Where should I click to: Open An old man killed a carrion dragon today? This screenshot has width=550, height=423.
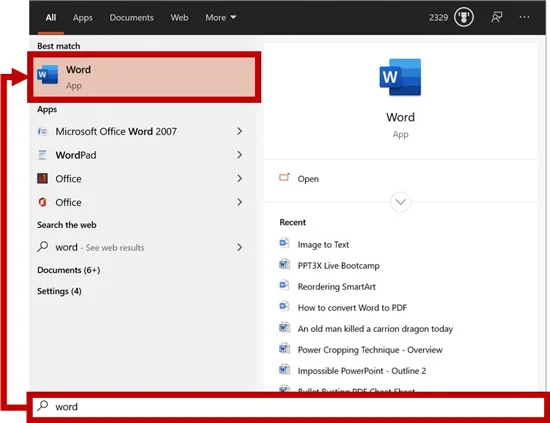tap(375, 329)
